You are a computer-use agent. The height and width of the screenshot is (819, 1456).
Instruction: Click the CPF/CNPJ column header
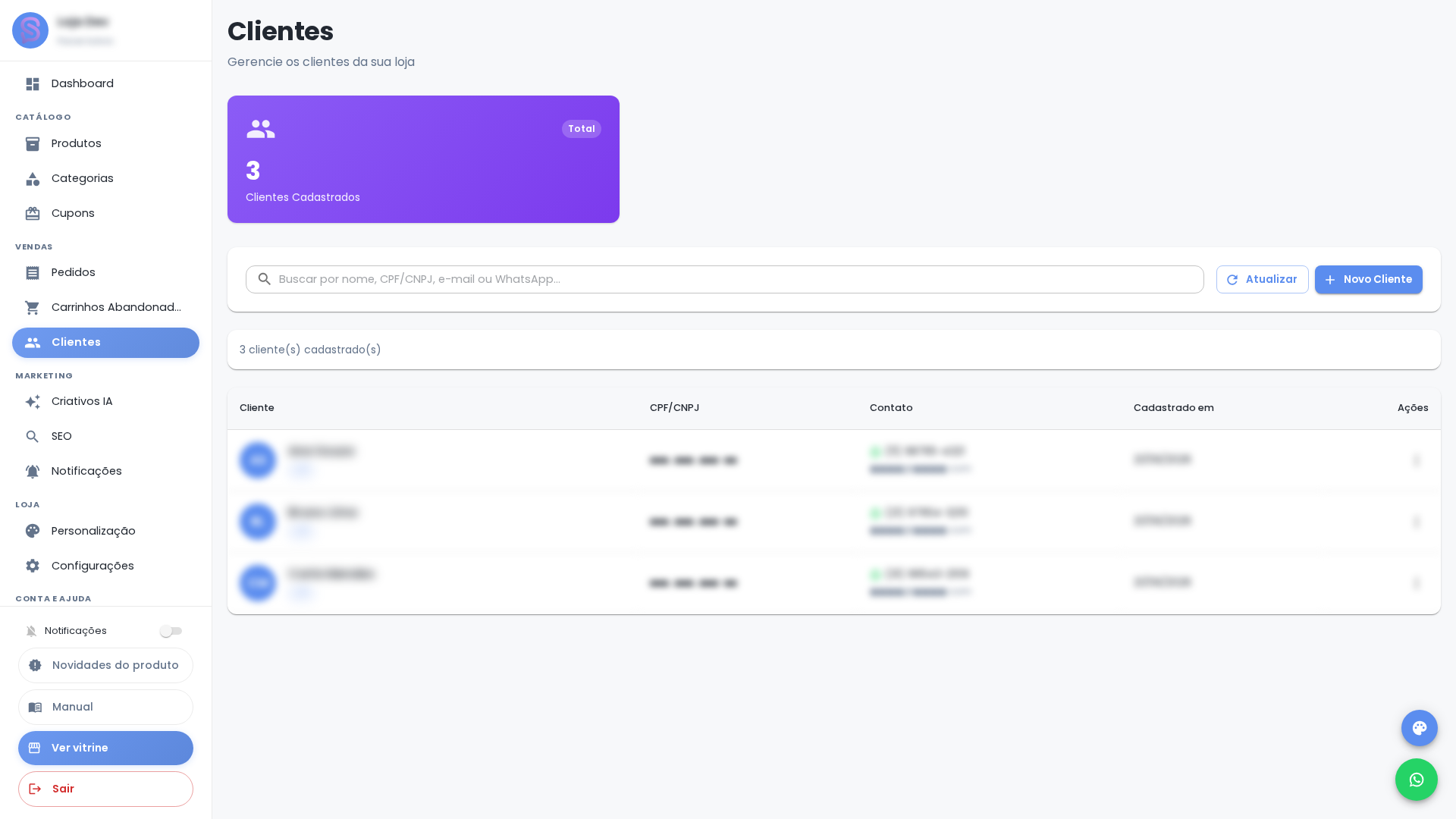[674, 408]
